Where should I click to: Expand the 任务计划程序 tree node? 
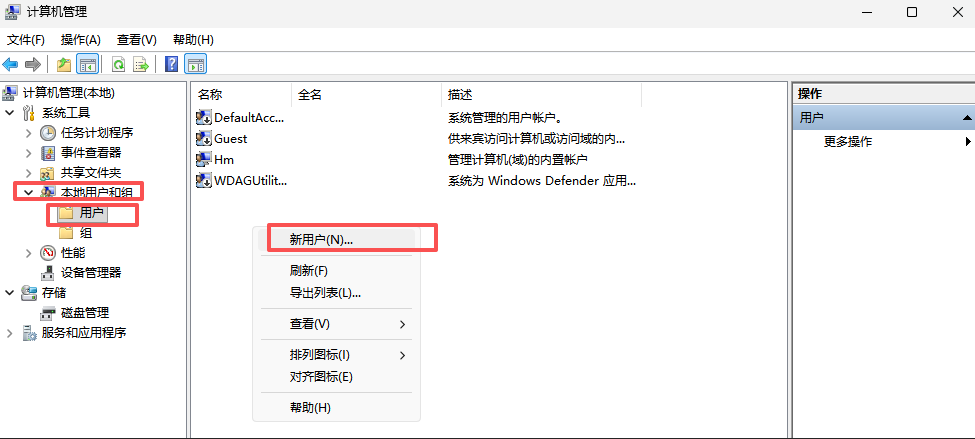(28, 133)
